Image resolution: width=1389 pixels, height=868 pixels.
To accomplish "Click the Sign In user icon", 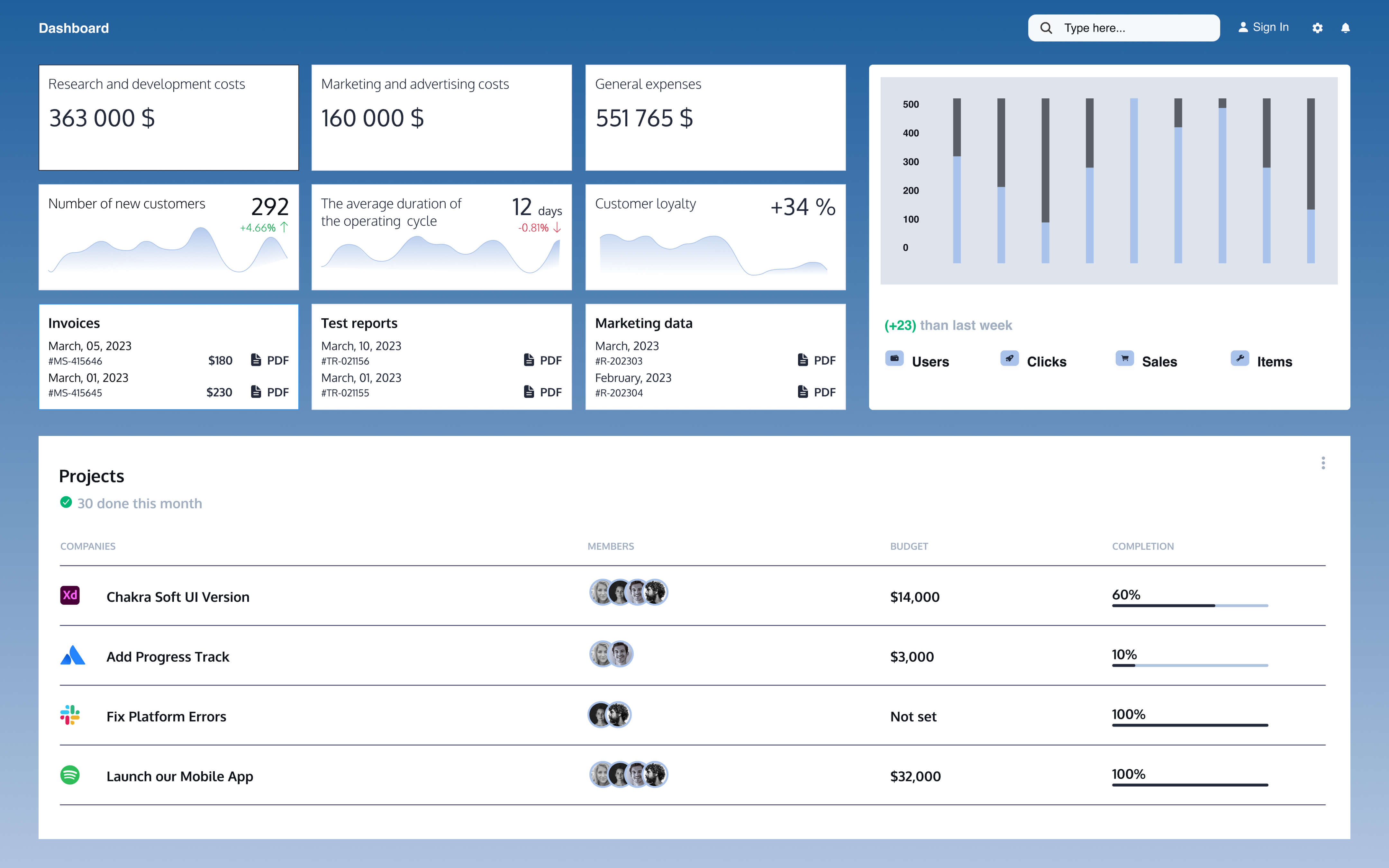I will [x=1243, y=27].
